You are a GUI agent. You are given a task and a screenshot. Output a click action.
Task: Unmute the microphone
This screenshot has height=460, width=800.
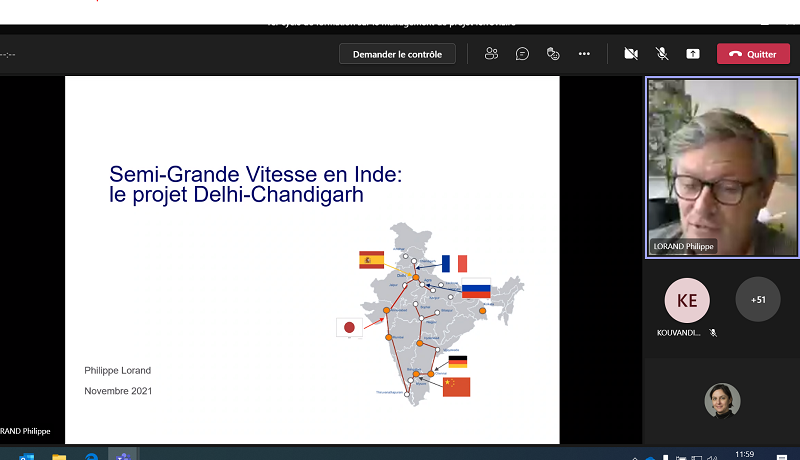(x=662, y=54)
